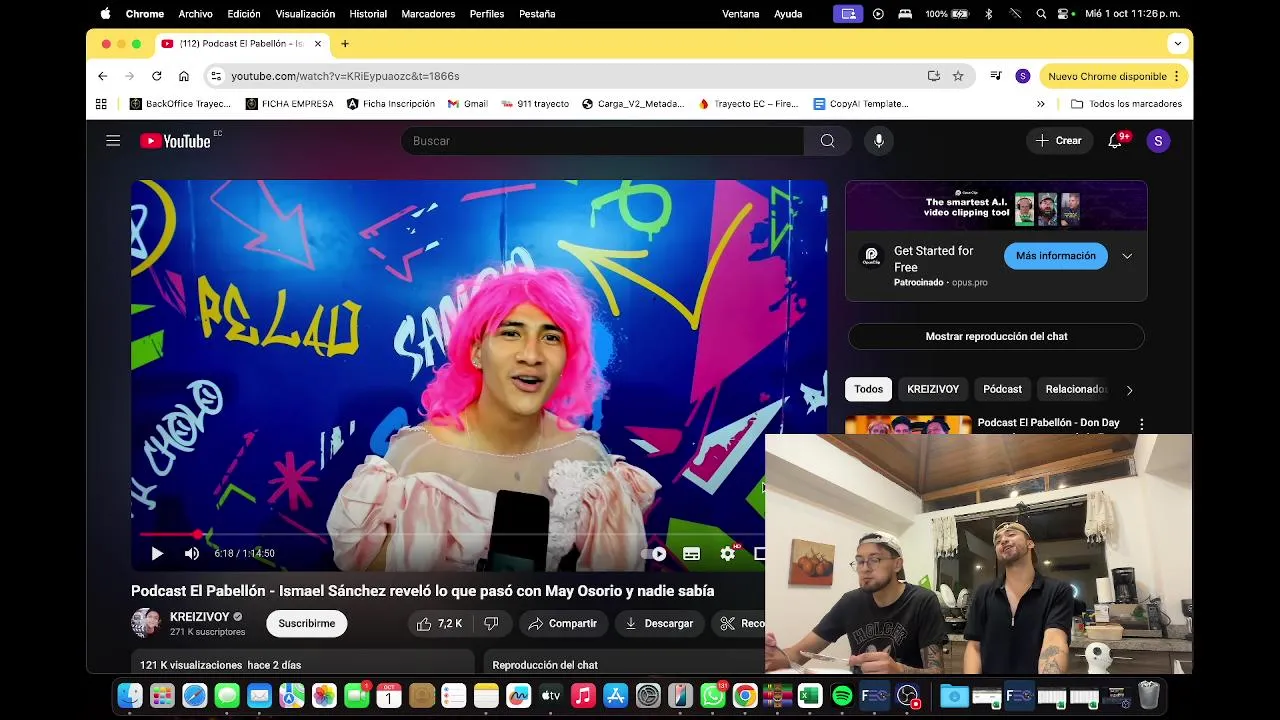
Task: Open Chrome profile S avatar
Action: click(1022, 76)
